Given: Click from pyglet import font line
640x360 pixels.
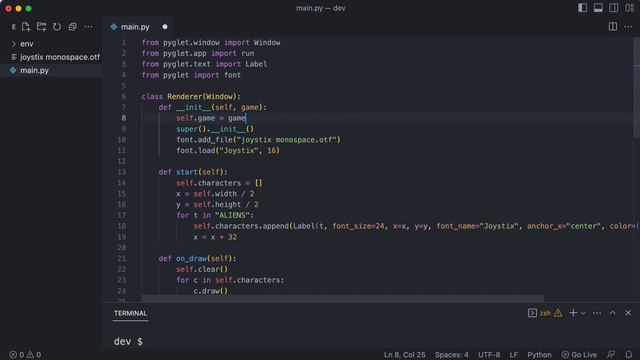Looking at the screenshot, I should pos(191,75).
